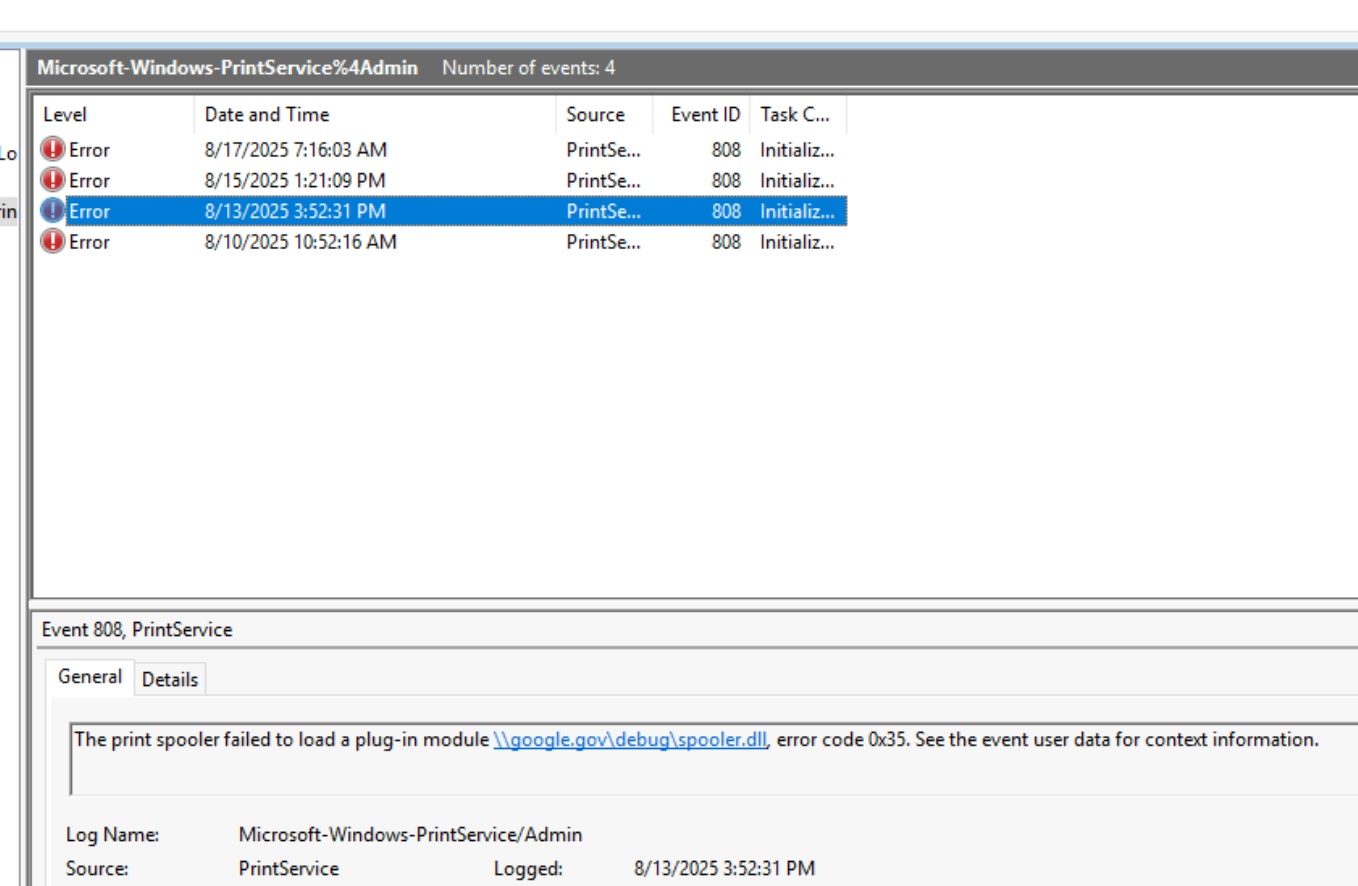Click Event ID 808 in the 8/10/2025 row
The width and height of the screenshot is (1358, 886).
pos(726,241)
